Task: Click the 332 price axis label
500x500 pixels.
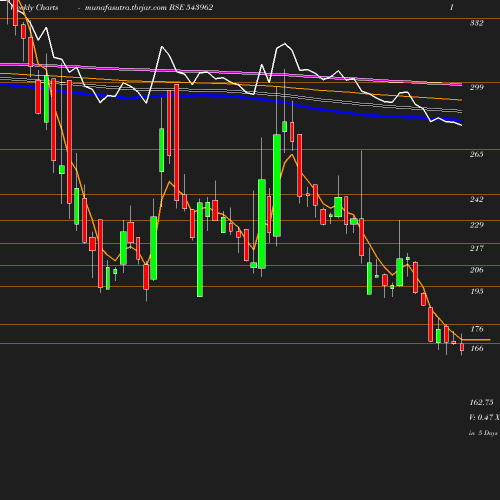Action: (476, 23)
